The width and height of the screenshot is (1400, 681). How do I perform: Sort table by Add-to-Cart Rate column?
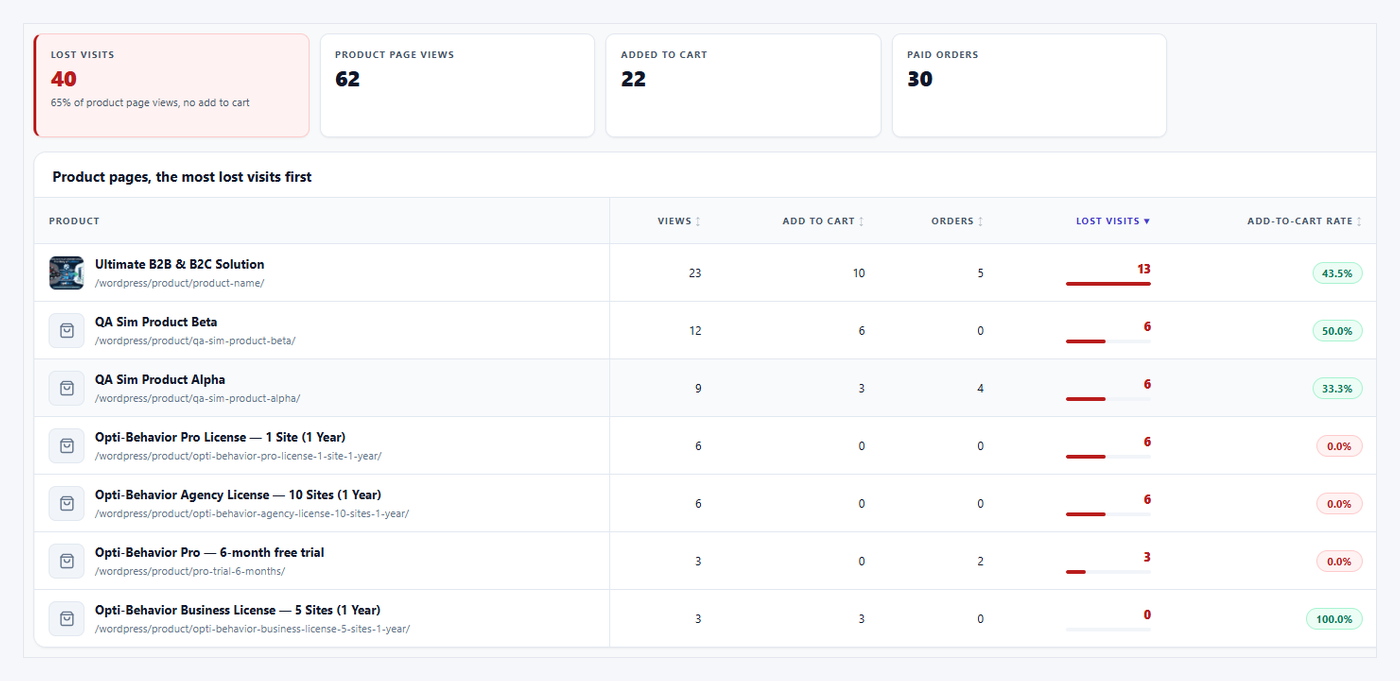pos(1304,221)
